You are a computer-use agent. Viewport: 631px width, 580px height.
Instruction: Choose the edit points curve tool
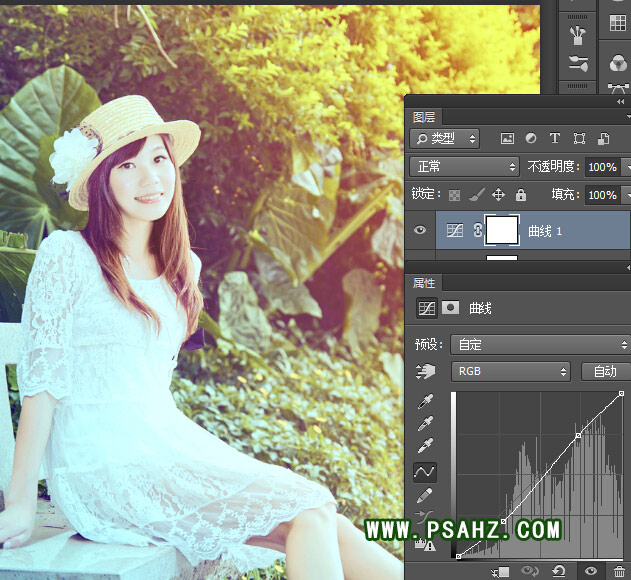tap(425, 471)
